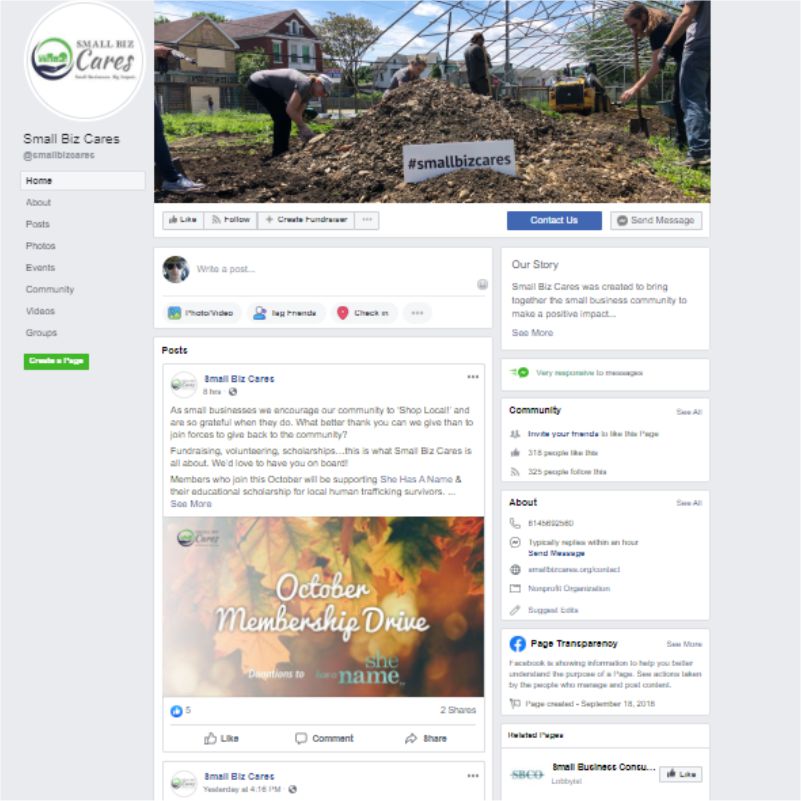Open the three-dot menu beside Create Fundraiser
This screenshot has height=801, width=801.
367,220
